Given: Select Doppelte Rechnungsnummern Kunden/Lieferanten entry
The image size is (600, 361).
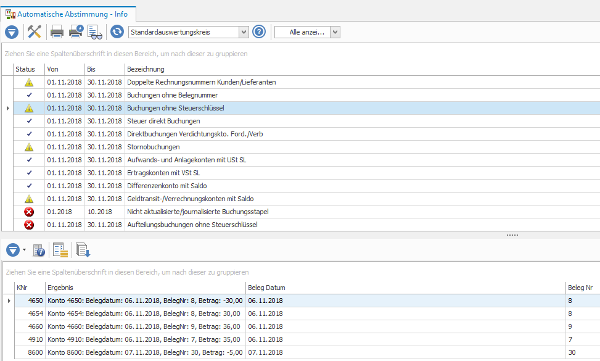Looking at the screenshot, I should coord(202,82).
